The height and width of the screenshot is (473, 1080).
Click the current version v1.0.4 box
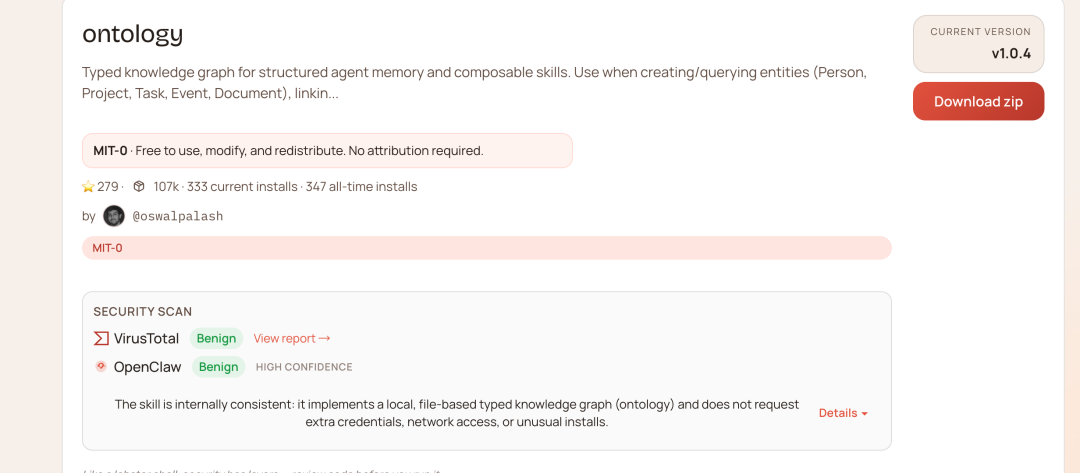[978, 44]
